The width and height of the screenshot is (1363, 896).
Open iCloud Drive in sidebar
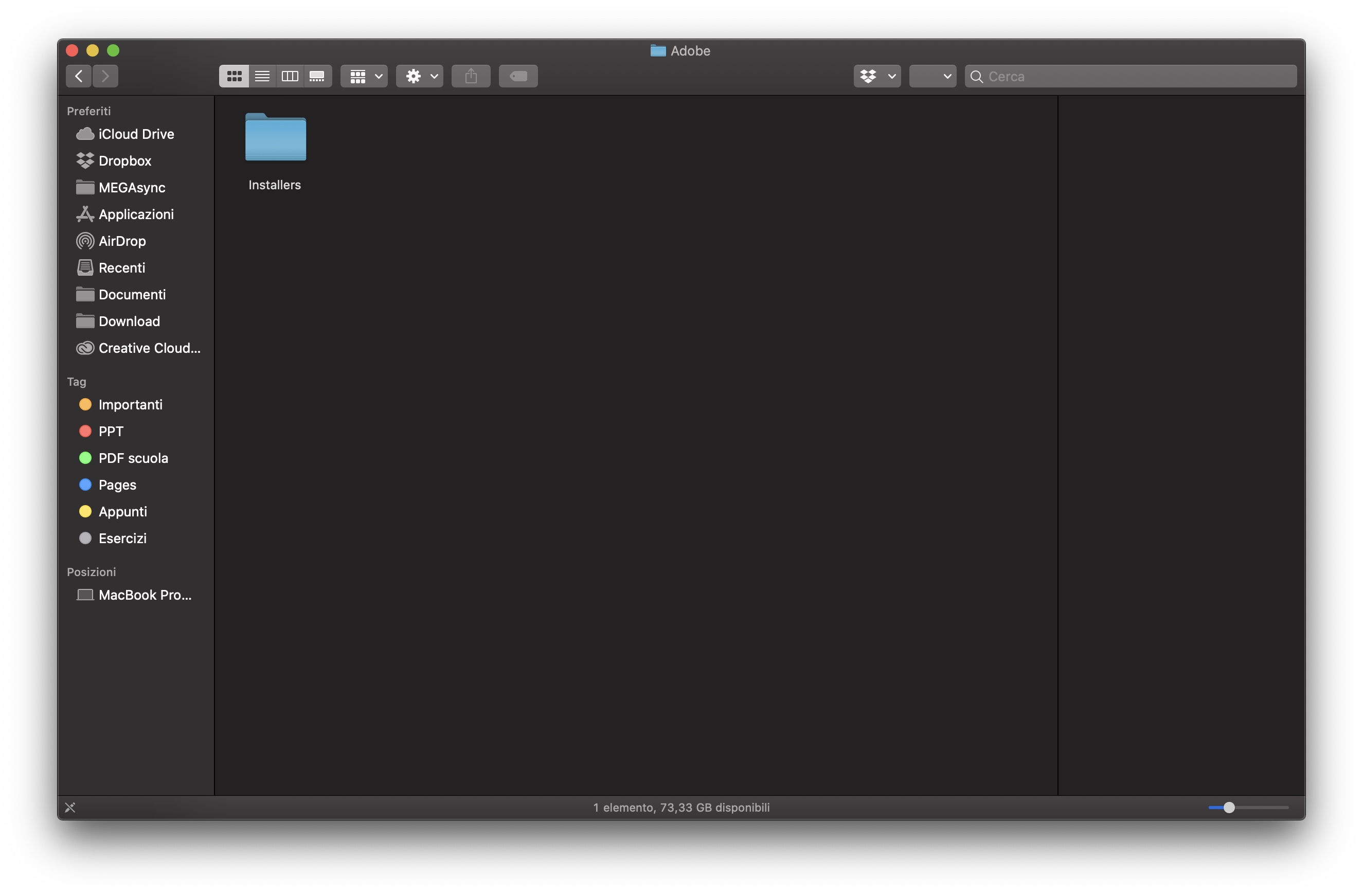136,134
